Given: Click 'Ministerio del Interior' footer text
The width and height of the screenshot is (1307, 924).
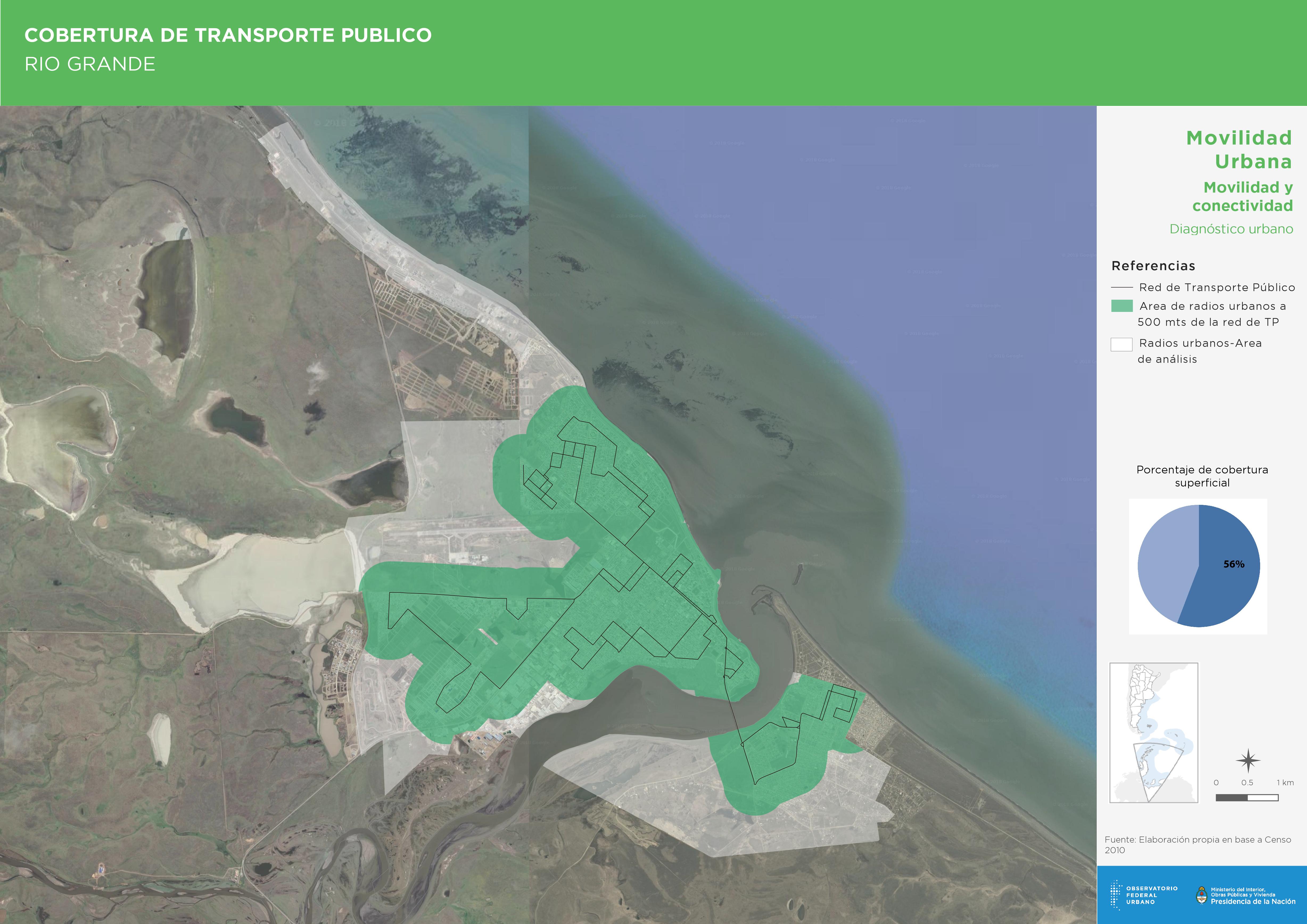Looking at the screenshot, I should point(1238,889).
